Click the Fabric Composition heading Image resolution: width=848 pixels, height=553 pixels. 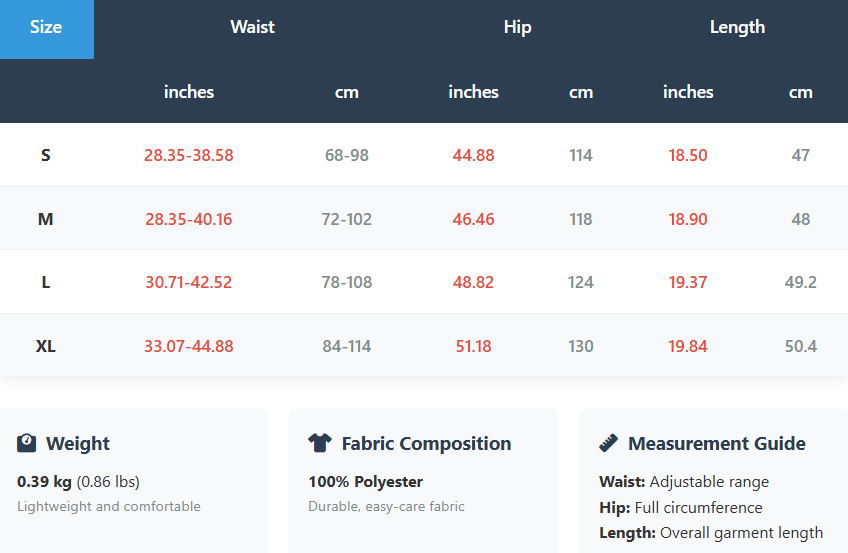[x=426, y=444]
